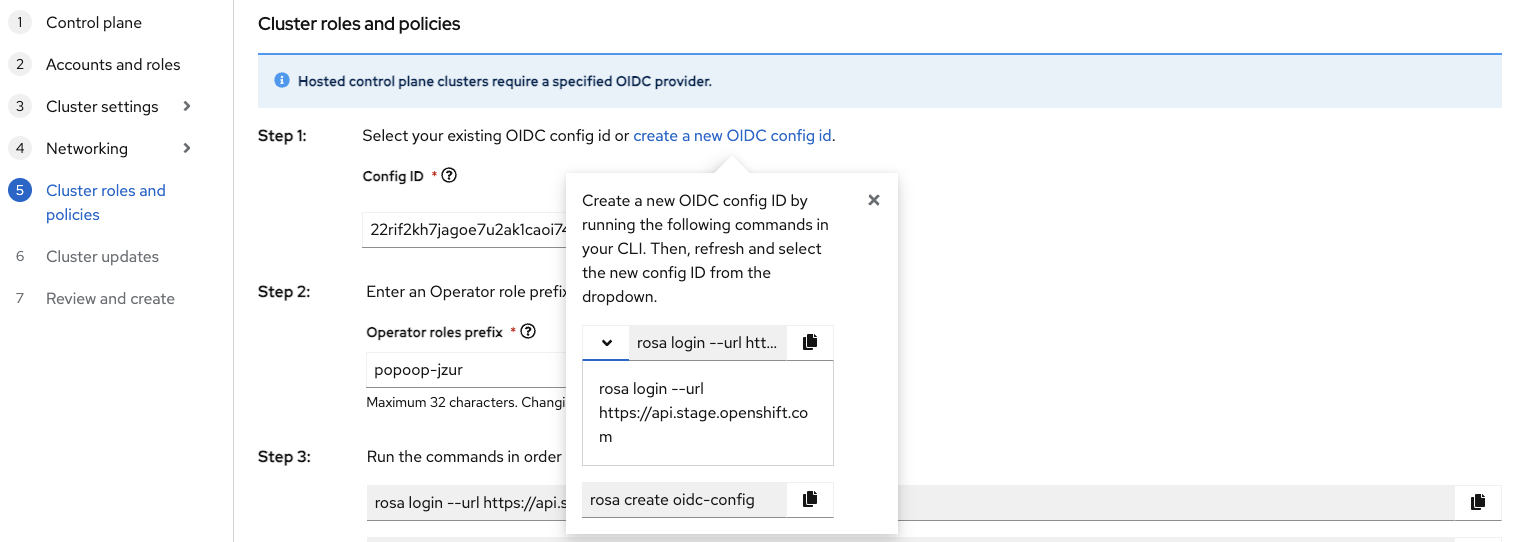Edit the Operator roles prefix field
The width and height of the screenshot is (1522, 542).
pyautogui.click(x=466, y=369)
